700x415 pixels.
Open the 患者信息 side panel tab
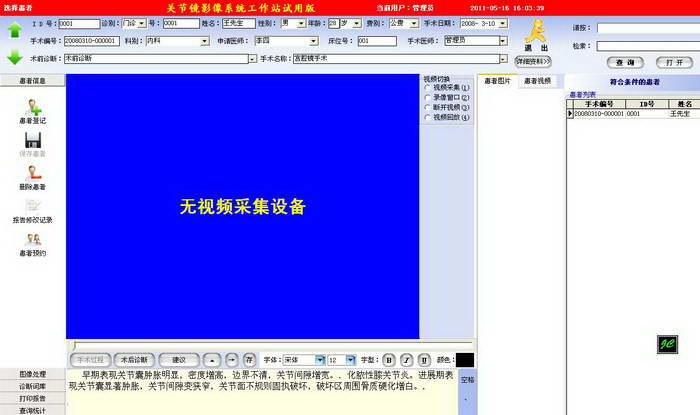(33, 81)
